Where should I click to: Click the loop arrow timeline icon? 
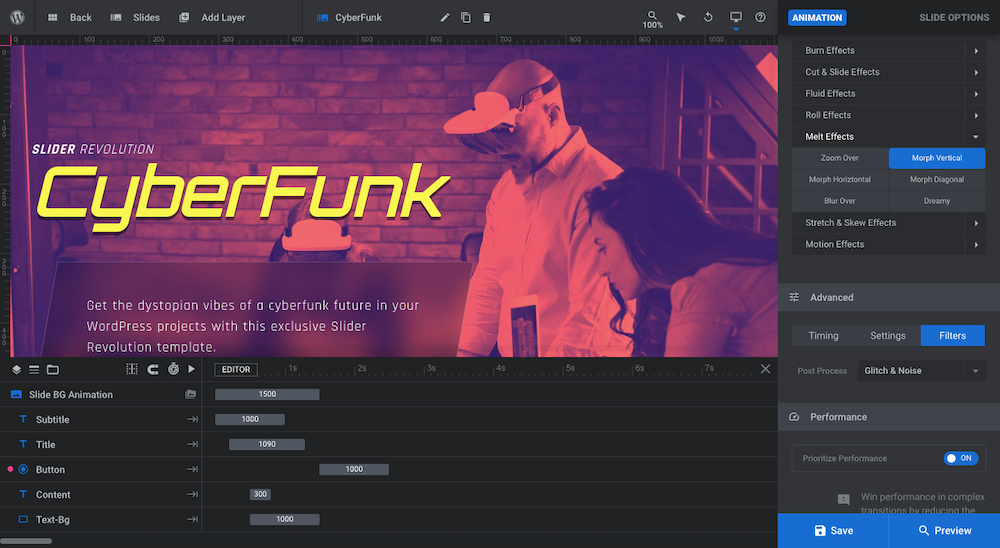coord(153,369)
